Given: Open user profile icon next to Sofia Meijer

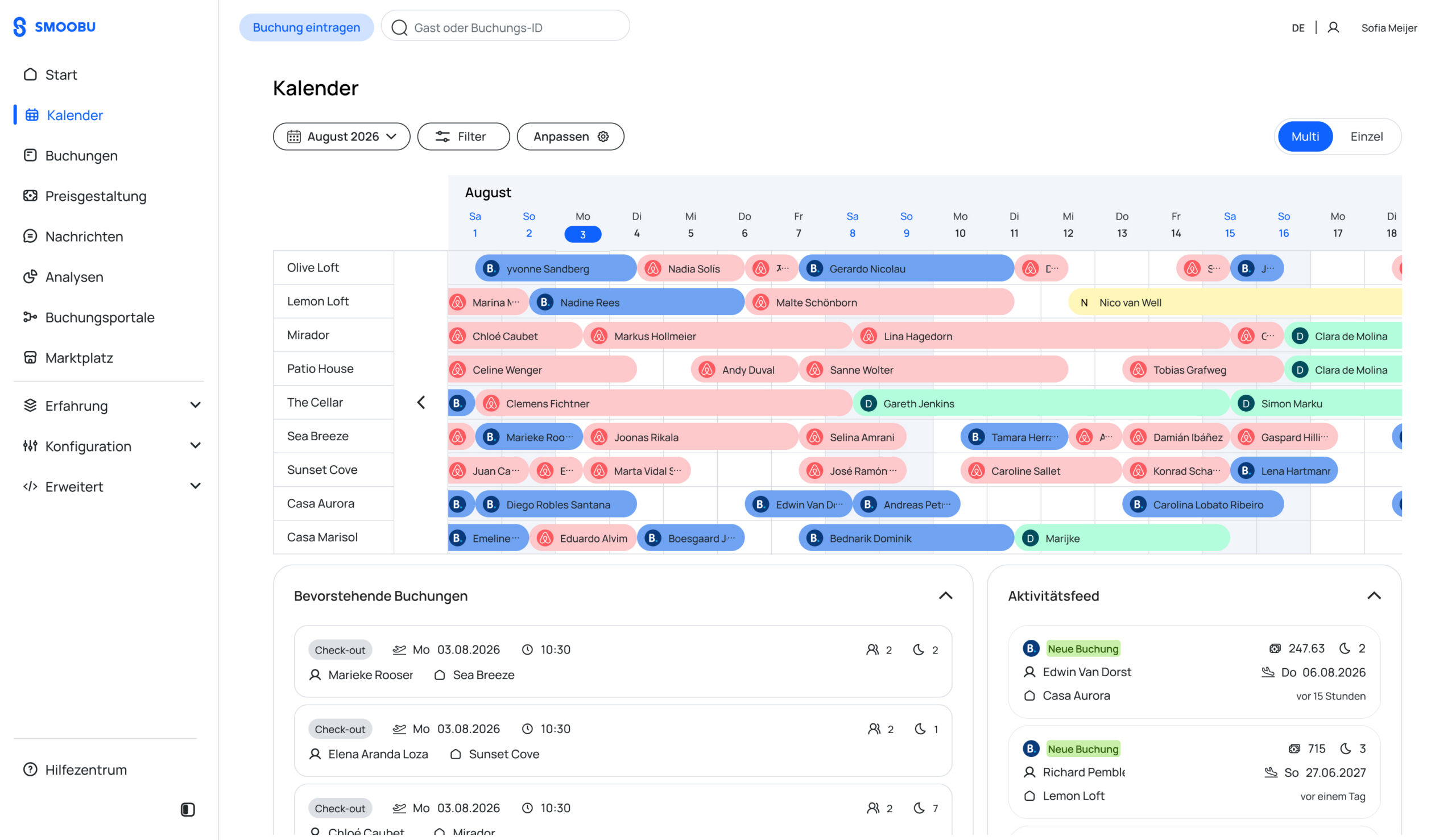Looking at the screenshot, I should (1333, 28).
